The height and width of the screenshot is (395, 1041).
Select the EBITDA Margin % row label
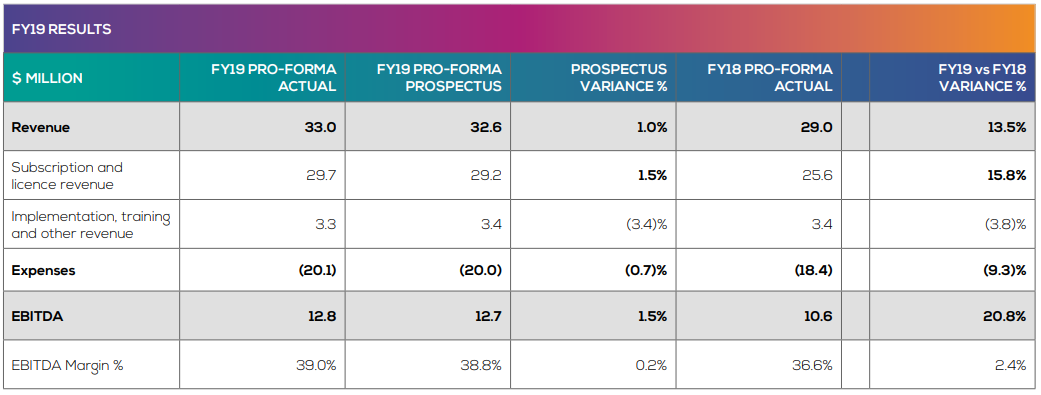click(x=67, y=365)
